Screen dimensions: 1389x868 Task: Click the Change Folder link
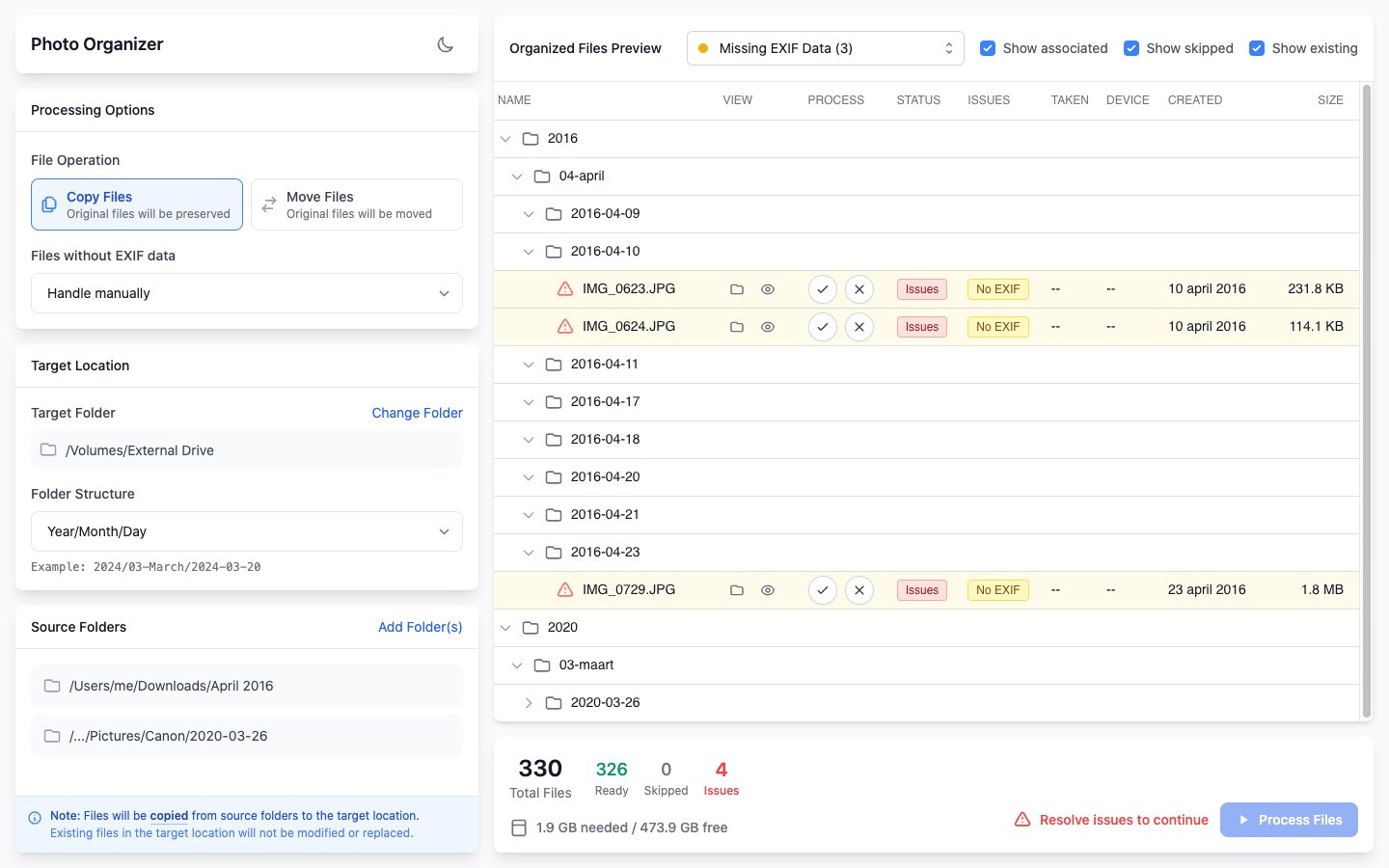[x=418, y=413]
